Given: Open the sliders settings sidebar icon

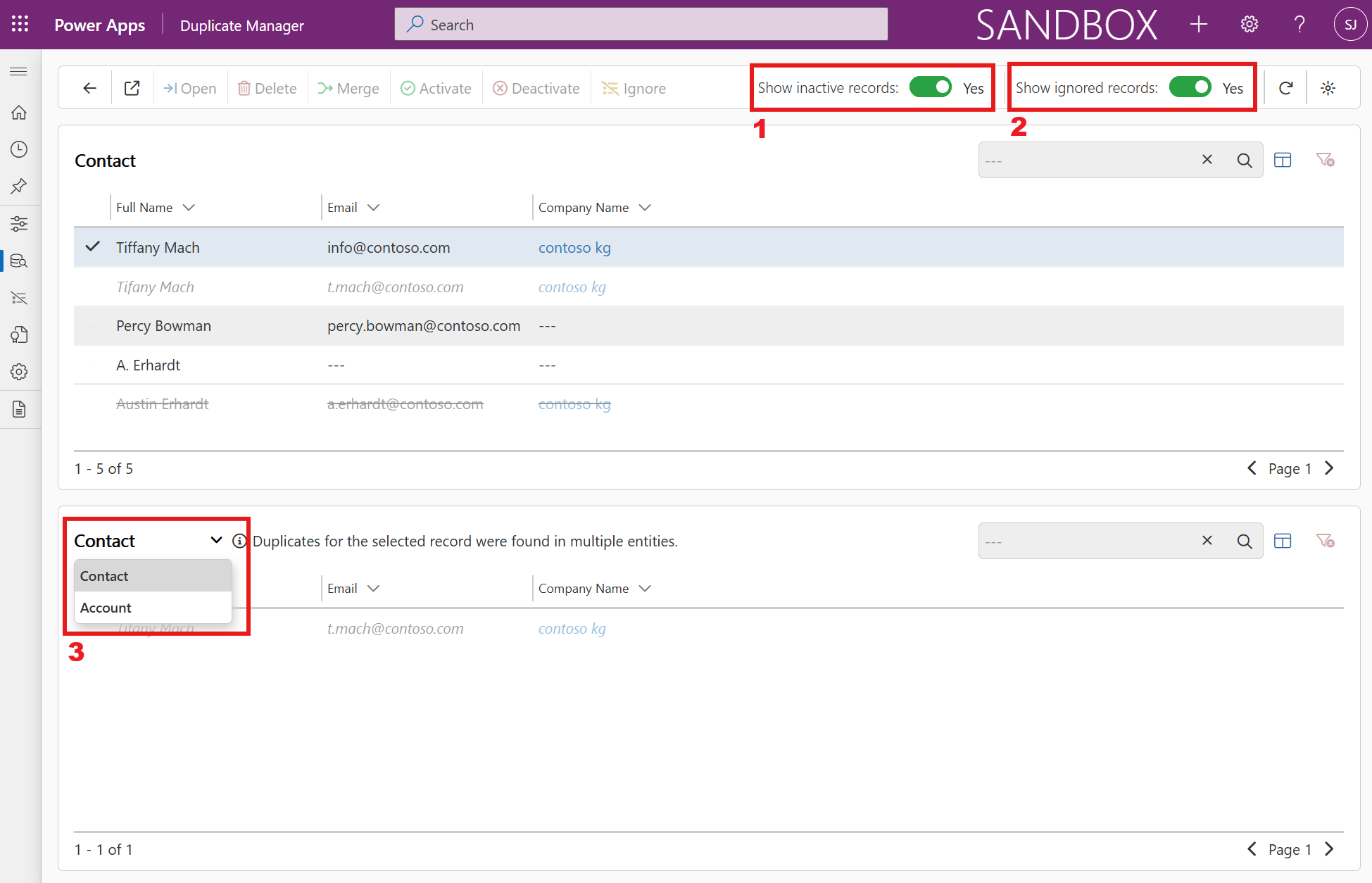Looking at the screenshot, I should click(19, 224).
